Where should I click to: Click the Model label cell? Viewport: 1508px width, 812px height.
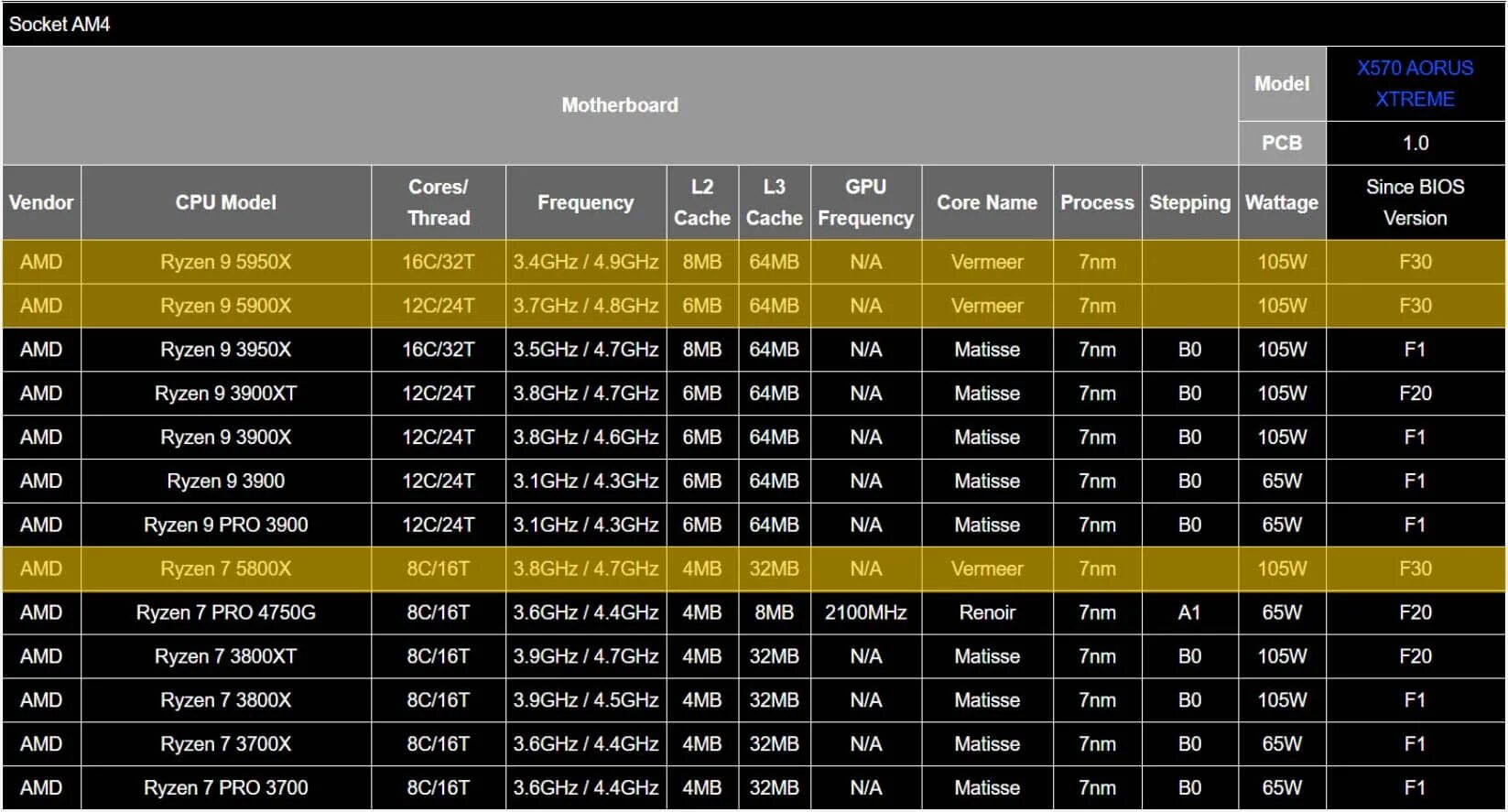click(x=1282, y=83)
